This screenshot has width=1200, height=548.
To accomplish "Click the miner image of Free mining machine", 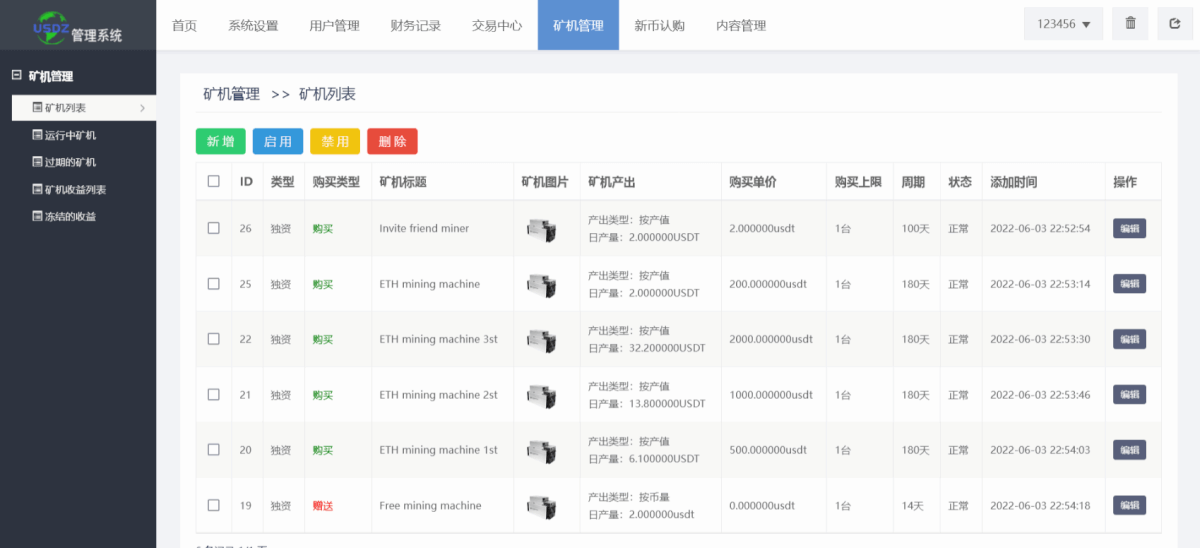I will coord(541,506).
